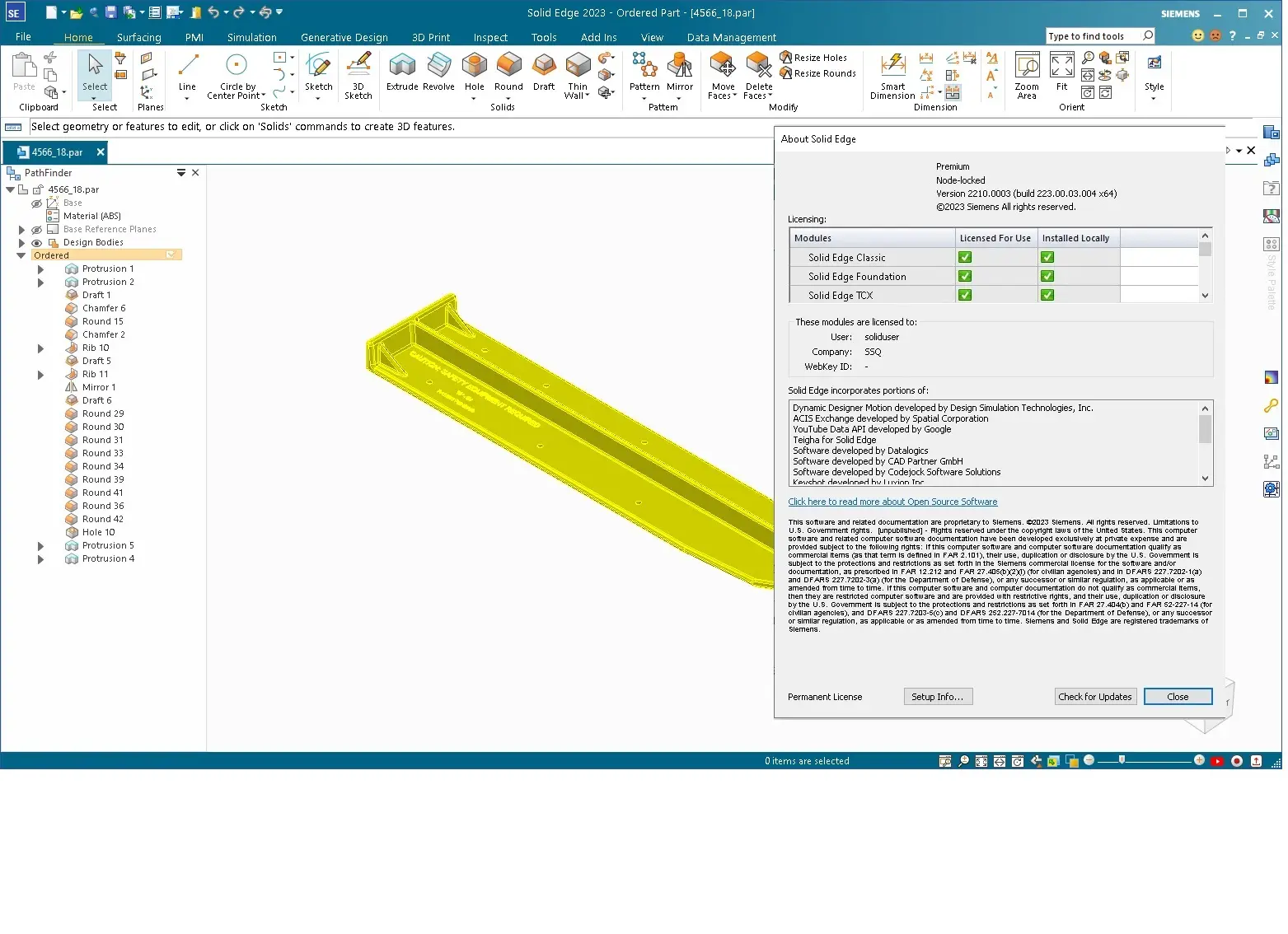Expand the Design Bodies node
This screenshot has width=1288, height=934.
click(21, 243)
